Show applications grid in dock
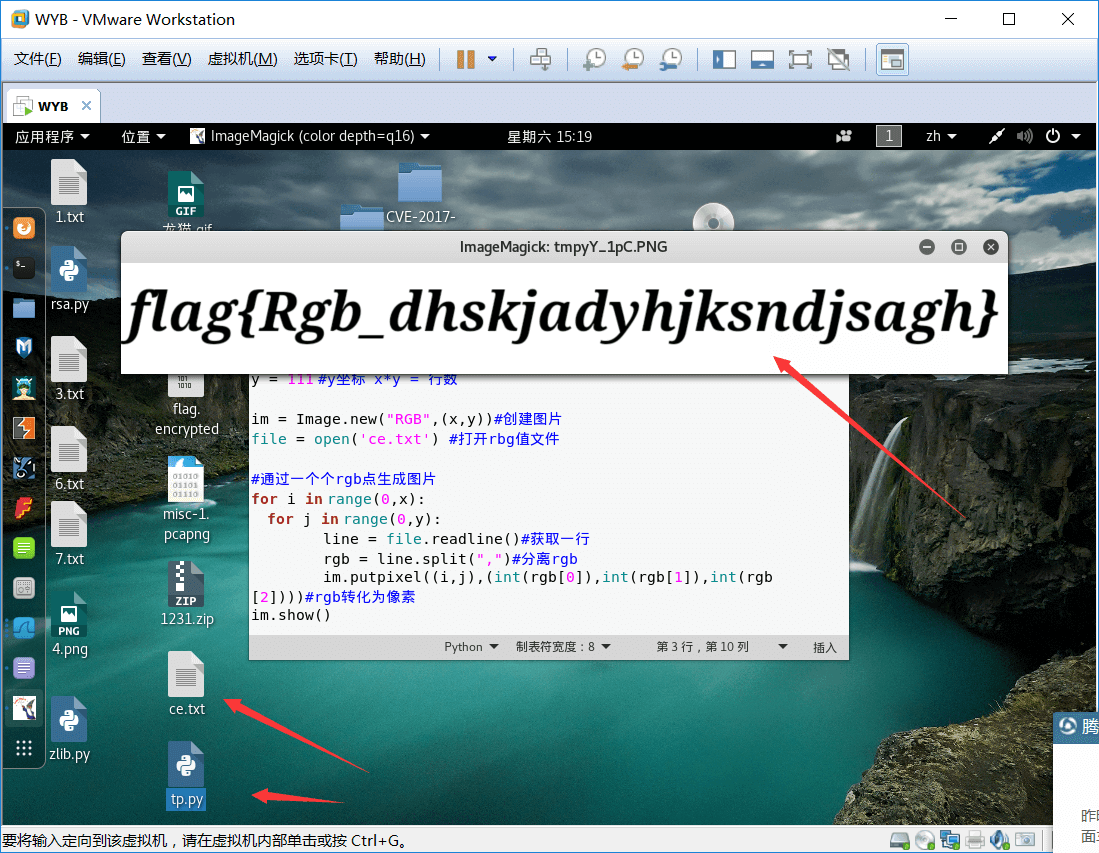The width and height of the screenshot is (1099, 853). tap(25, 748)
